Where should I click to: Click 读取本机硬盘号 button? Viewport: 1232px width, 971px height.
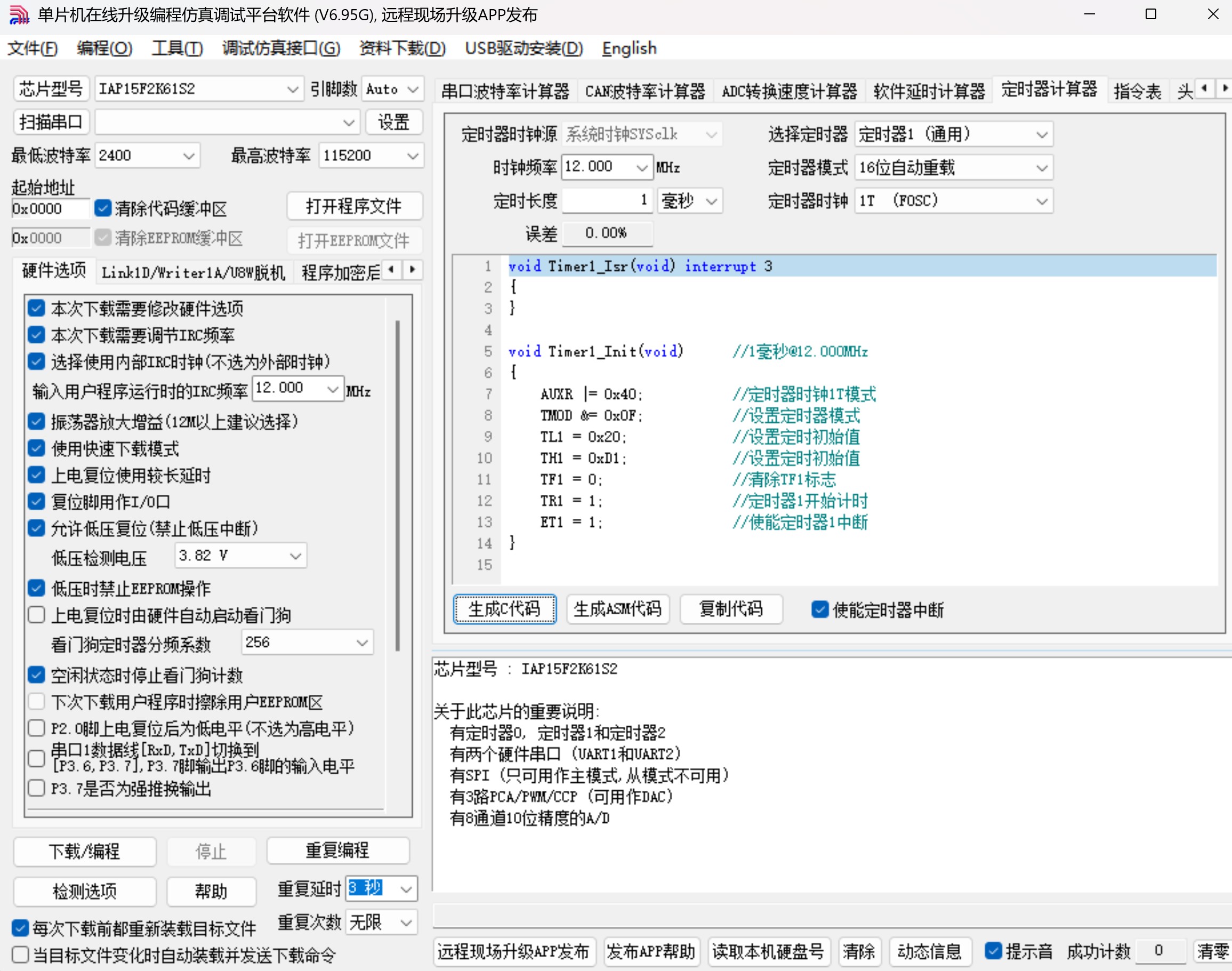(769, 951)
